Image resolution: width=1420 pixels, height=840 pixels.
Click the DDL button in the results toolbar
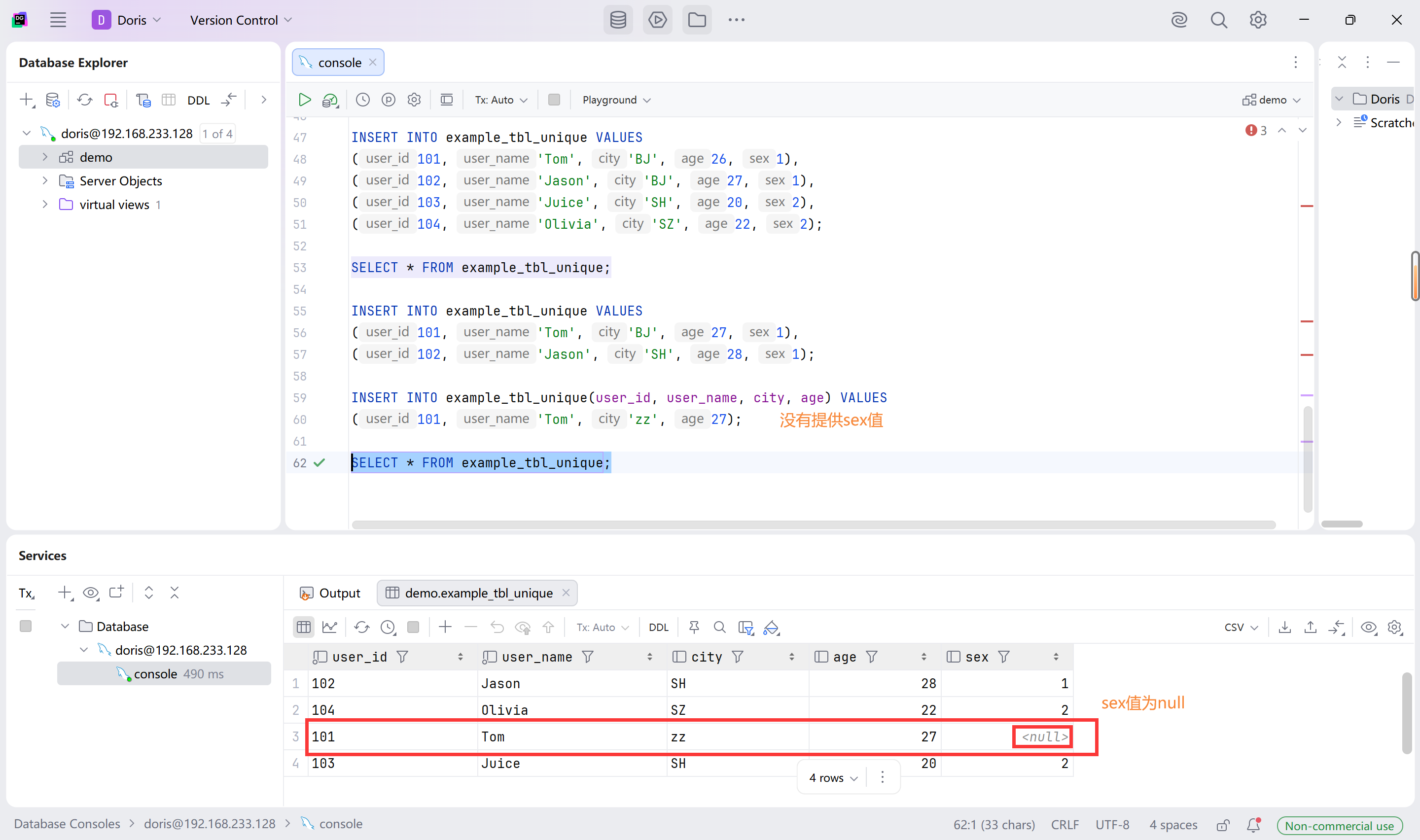658,627
